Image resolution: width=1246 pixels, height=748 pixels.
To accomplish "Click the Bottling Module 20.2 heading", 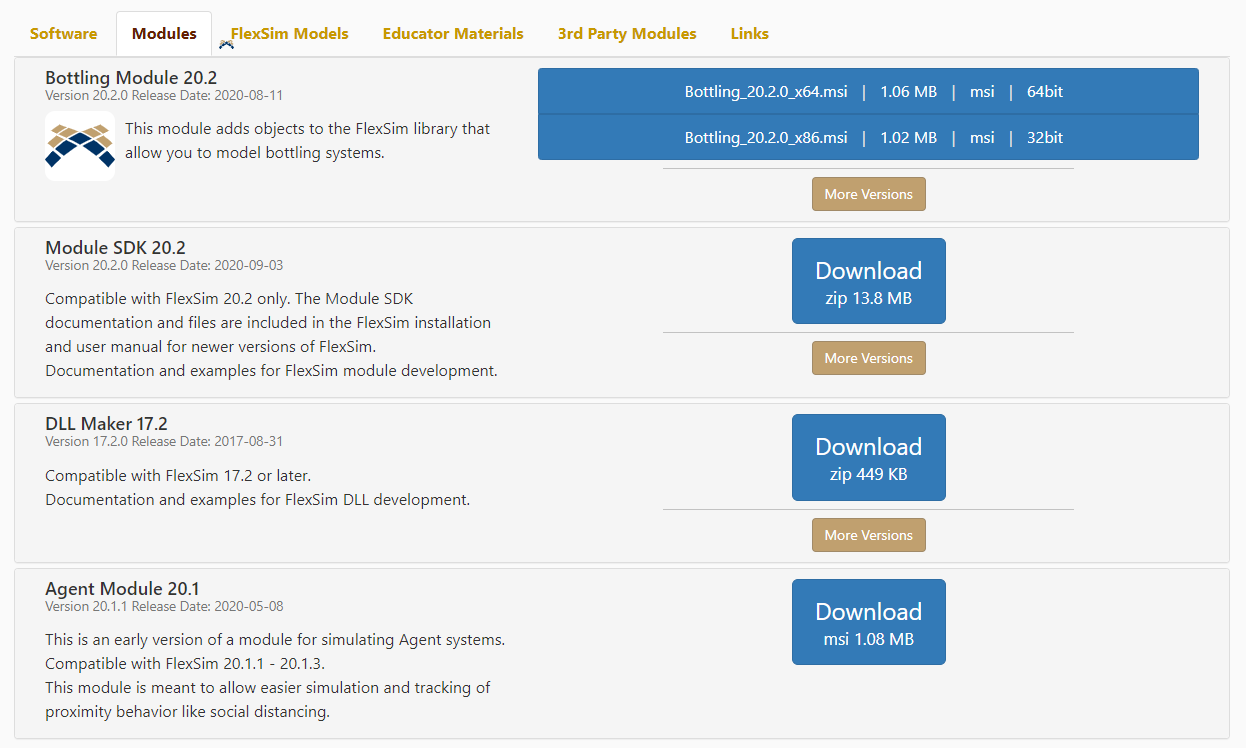I will tap(131, 78).
